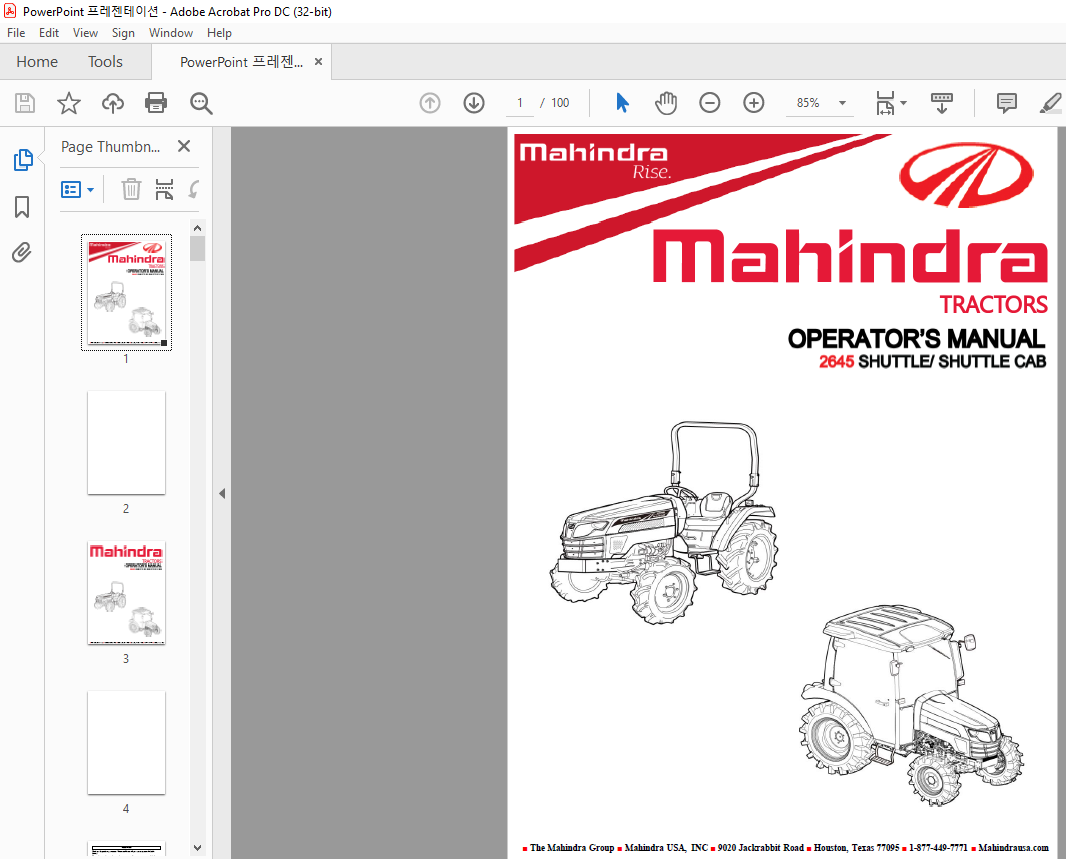This screenshot has width=1066, height=859.
Task: Add the file to starred with star icon
Action: click(69, 103)
